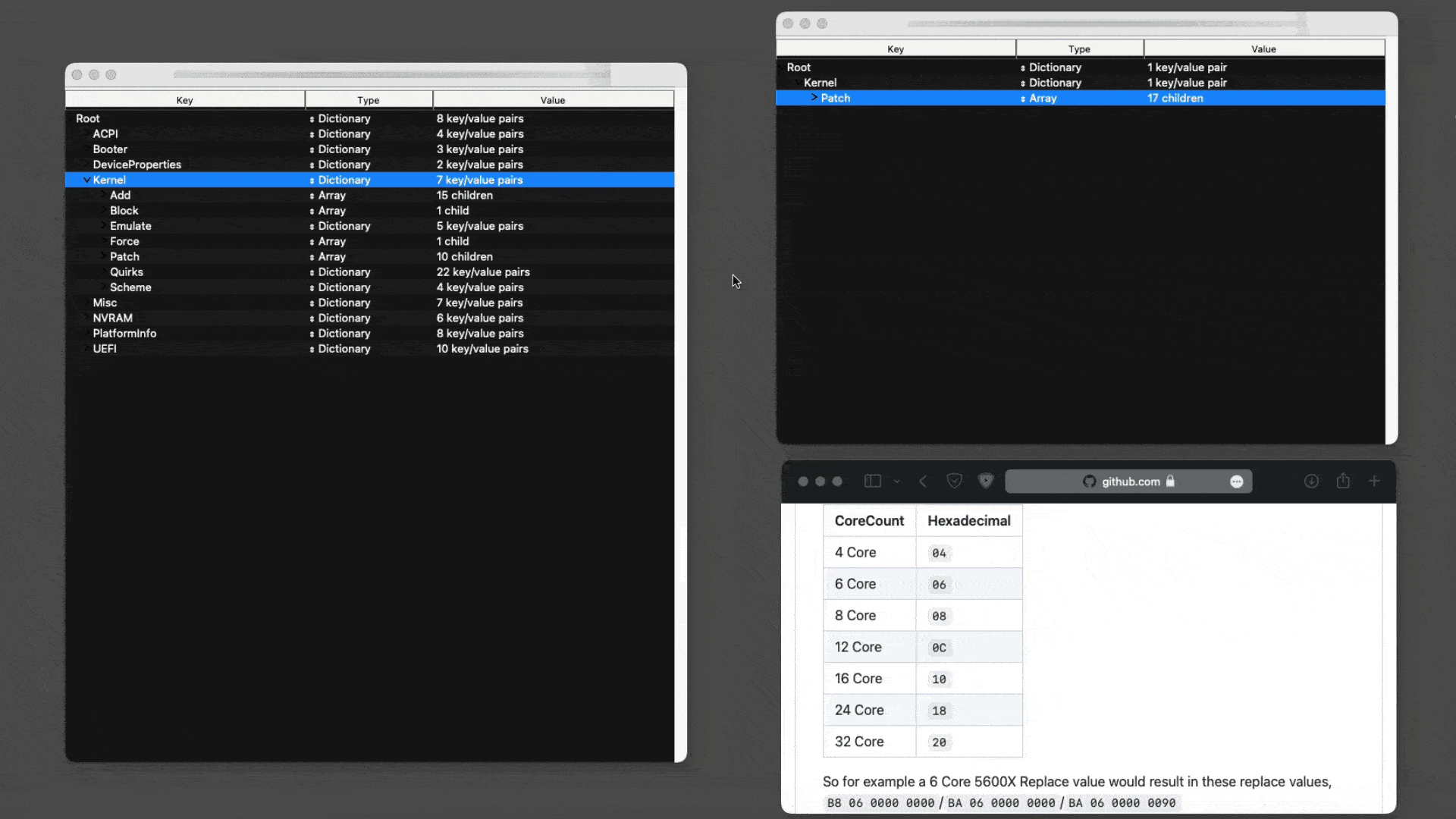The image size is (1456, 819).
Task: Click the shield checkmark extension icon
Action: click(x=955, y=481)
